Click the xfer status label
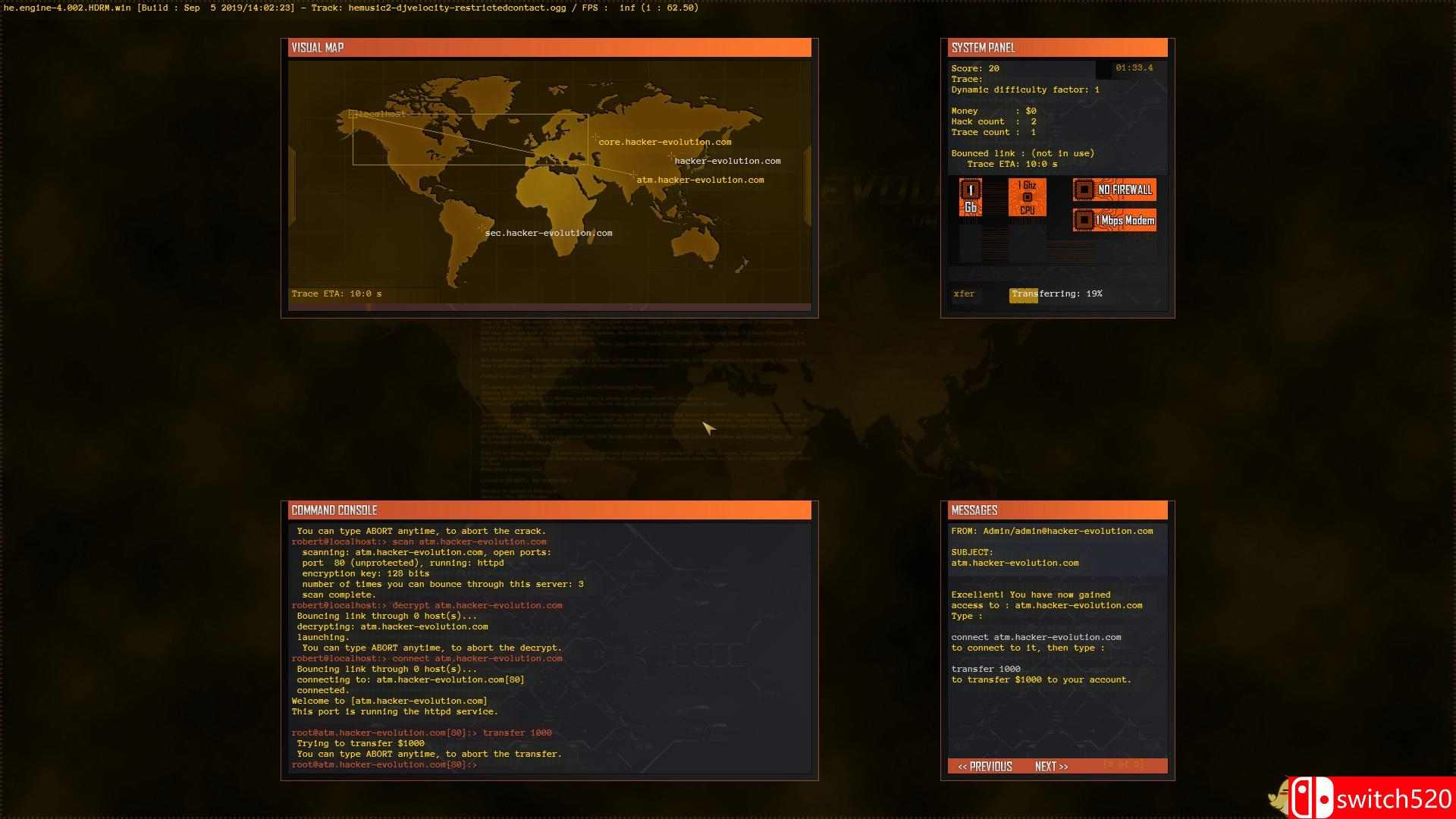 click(964, 294)
